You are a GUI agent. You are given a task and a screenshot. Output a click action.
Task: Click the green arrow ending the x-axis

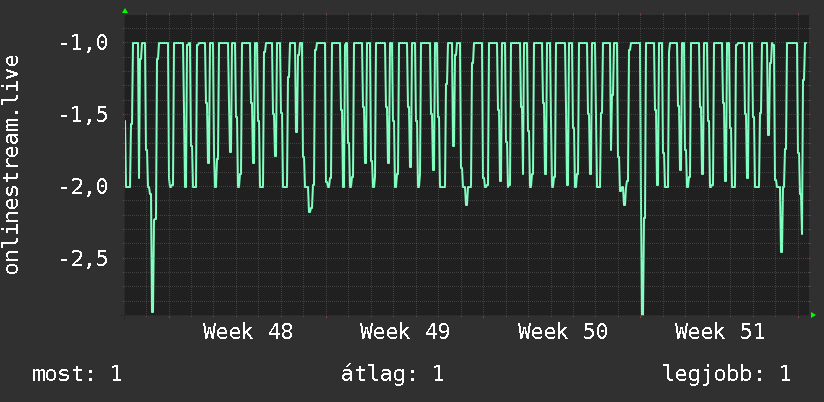[x=813, y=315]
